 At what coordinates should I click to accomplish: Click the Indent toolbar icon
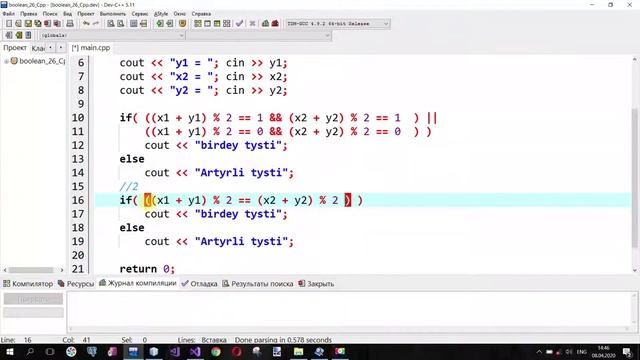[x=160, y=24]
